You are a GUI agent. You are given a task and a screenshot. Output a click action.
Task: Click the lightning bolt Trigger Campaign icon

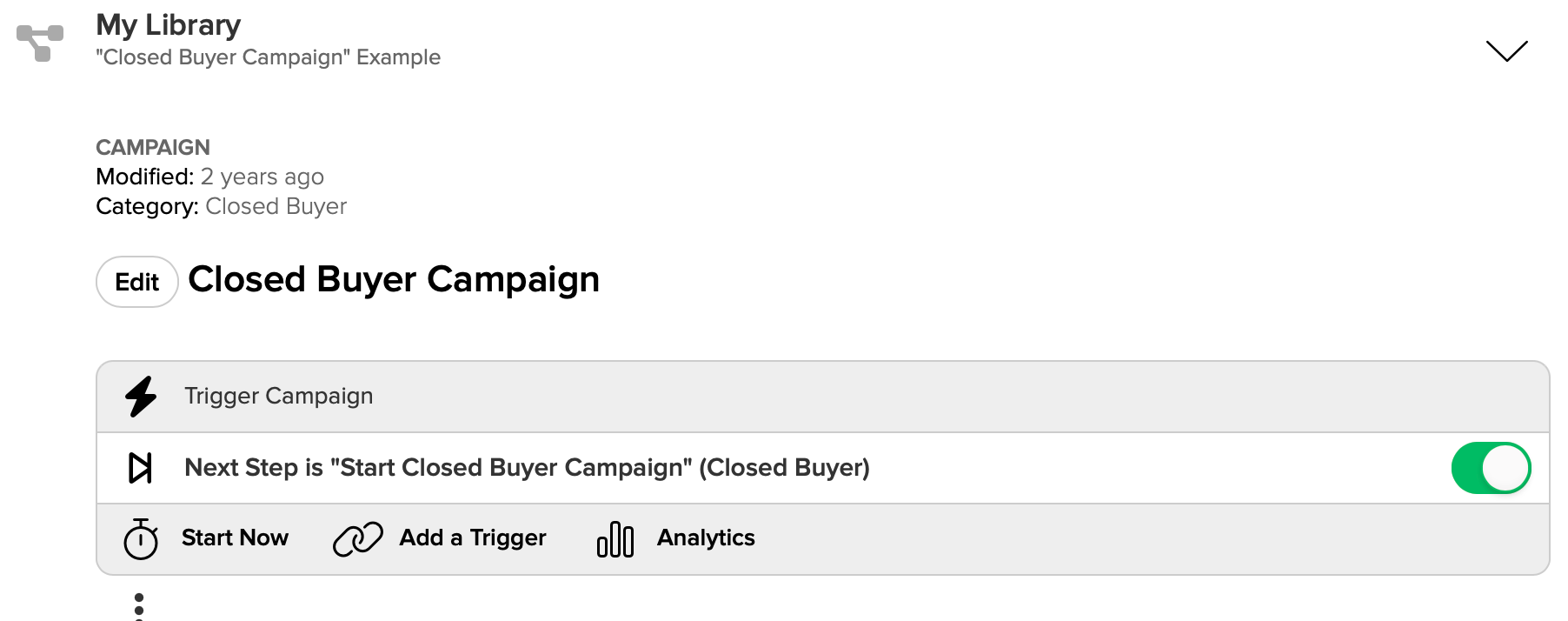pyautogui.click(x=141, y=397)
